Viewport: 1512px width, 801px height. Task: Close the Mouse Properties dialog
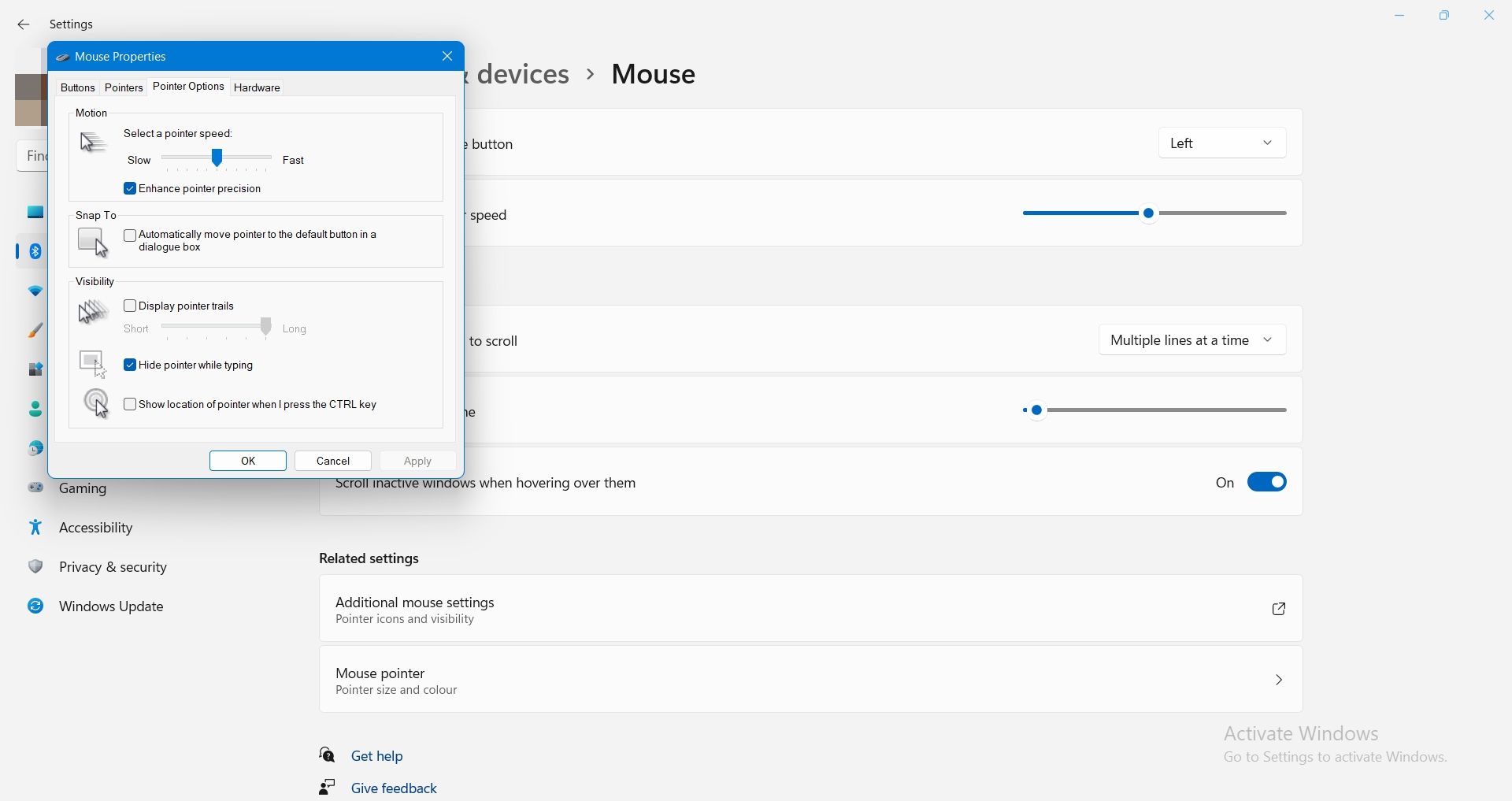pos(447,57)
